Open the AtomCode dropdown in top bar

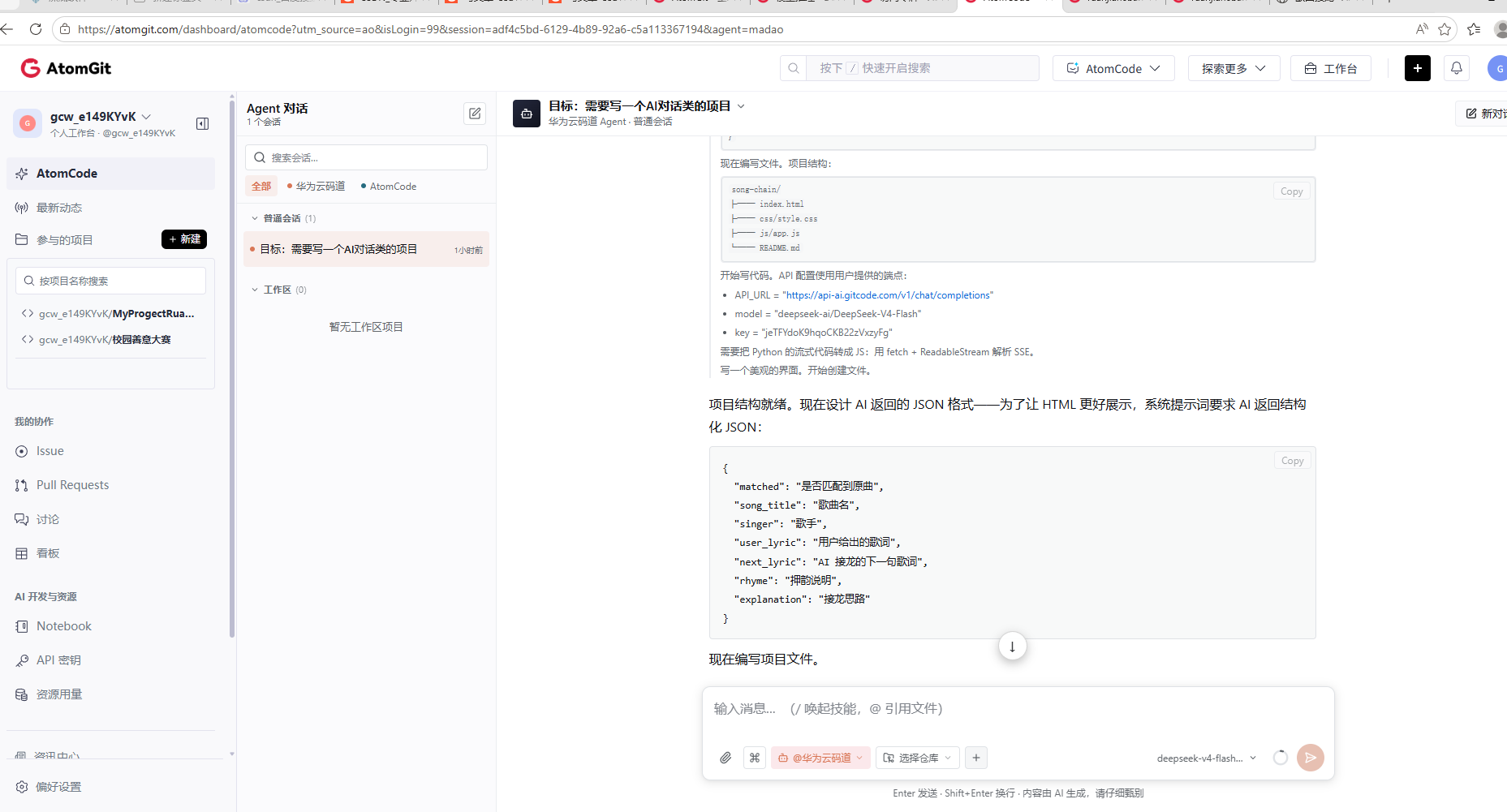pos(1113,68)
